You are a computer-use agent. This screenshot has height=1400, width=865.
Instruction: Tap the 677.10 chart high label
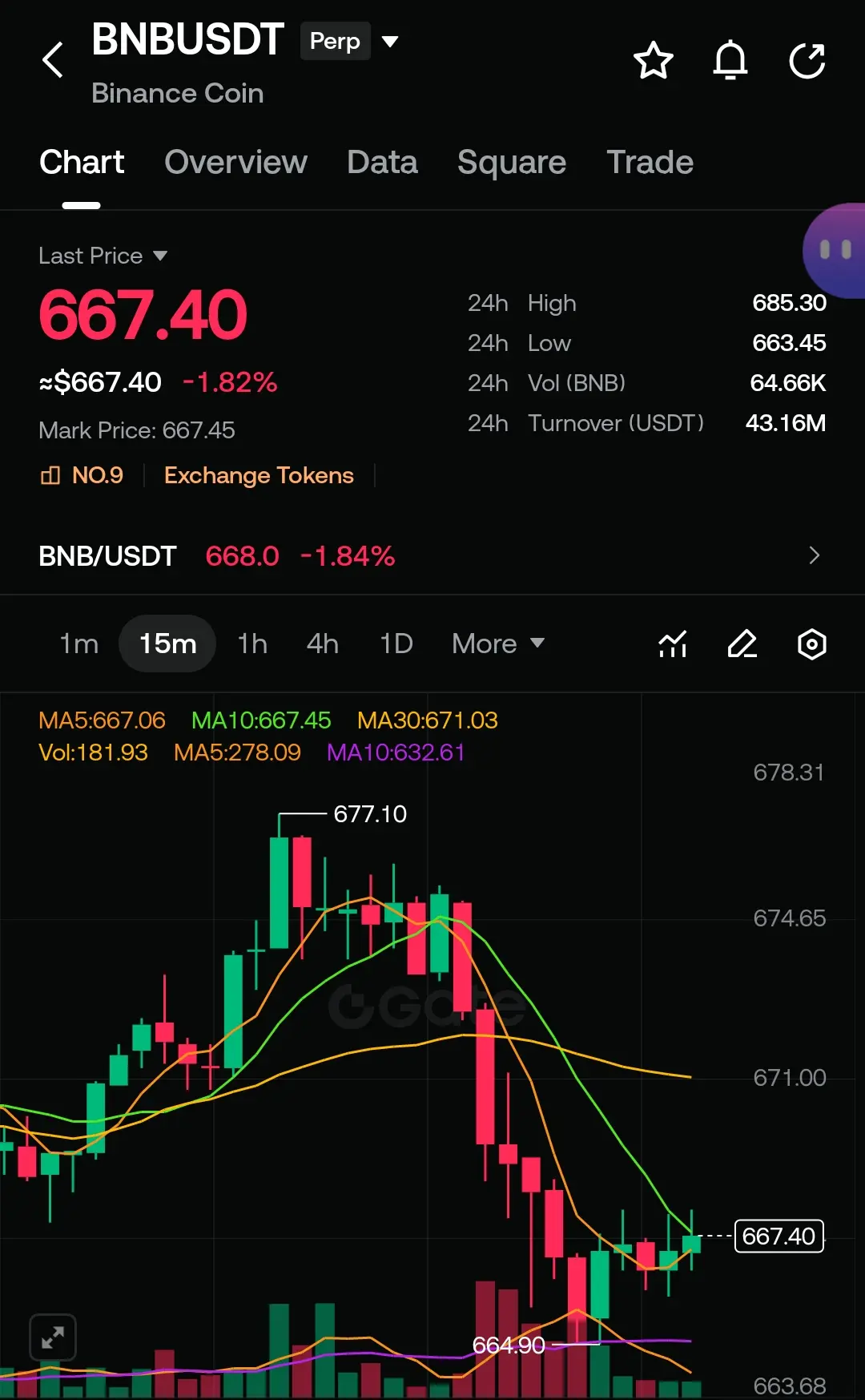click(370, 814)
